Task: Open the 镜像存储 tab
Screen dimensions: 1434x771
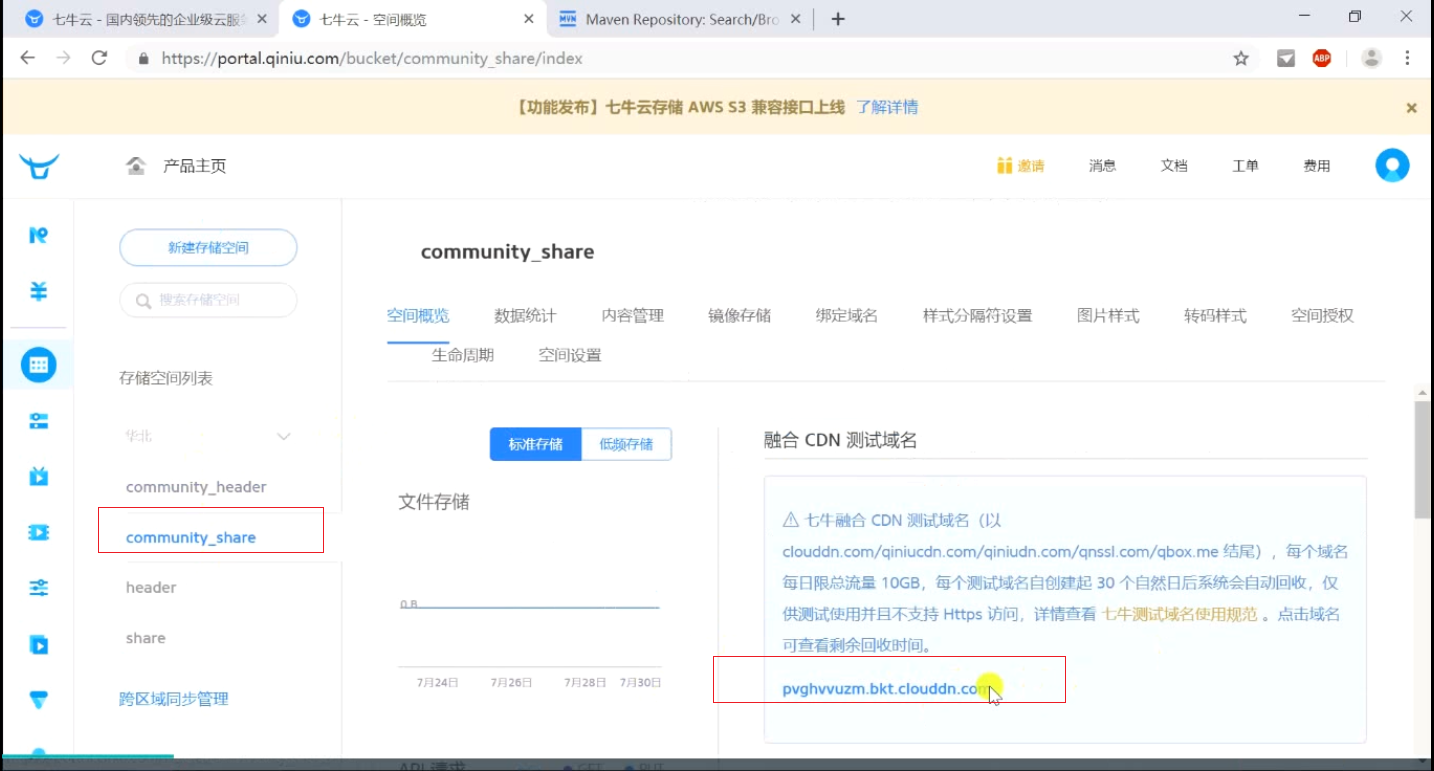Action: coord(739,316)
